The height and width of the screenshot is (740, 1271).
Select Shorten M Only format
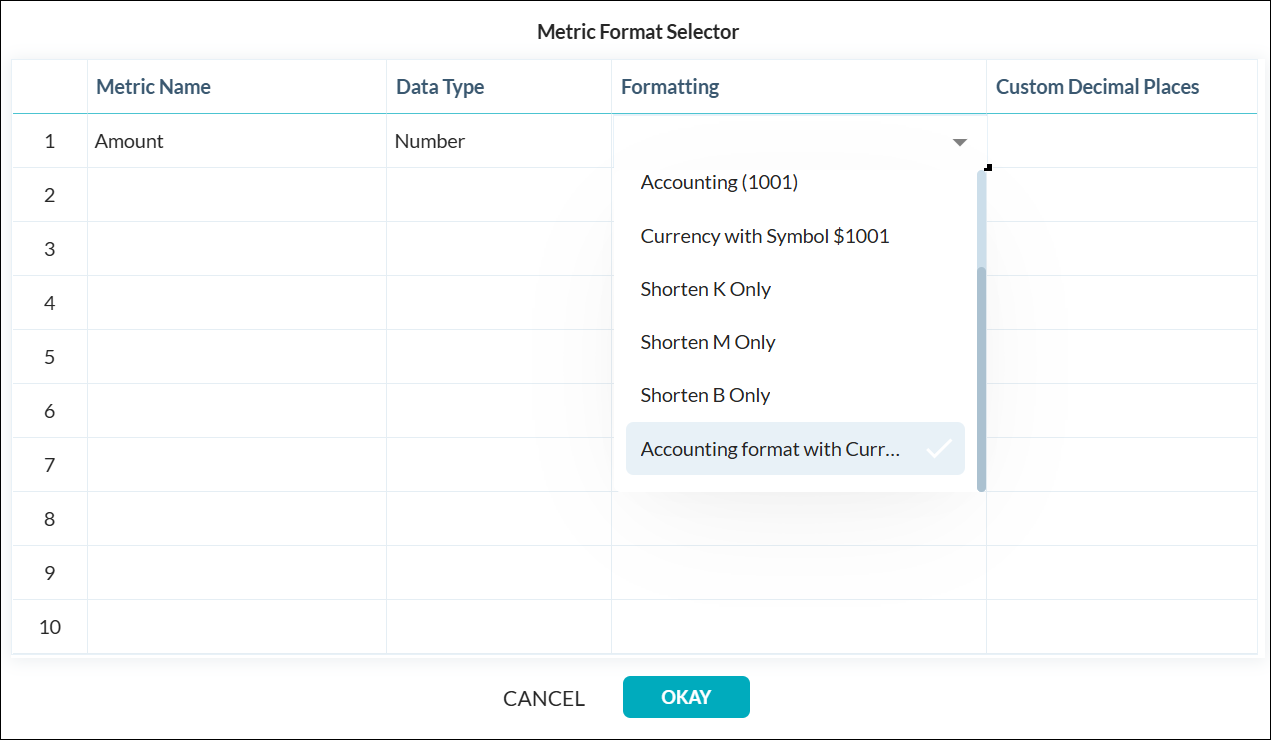pyautogui.click(x=708, y=342)
